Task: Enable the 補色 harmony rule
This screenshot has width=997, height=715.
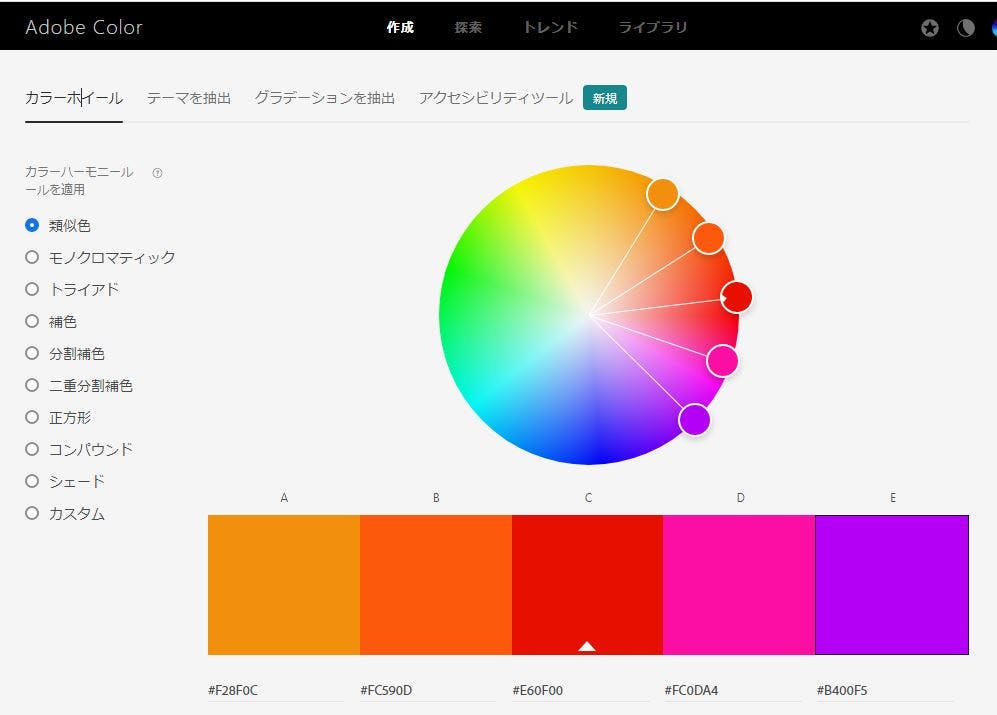Action: point(32,321)
